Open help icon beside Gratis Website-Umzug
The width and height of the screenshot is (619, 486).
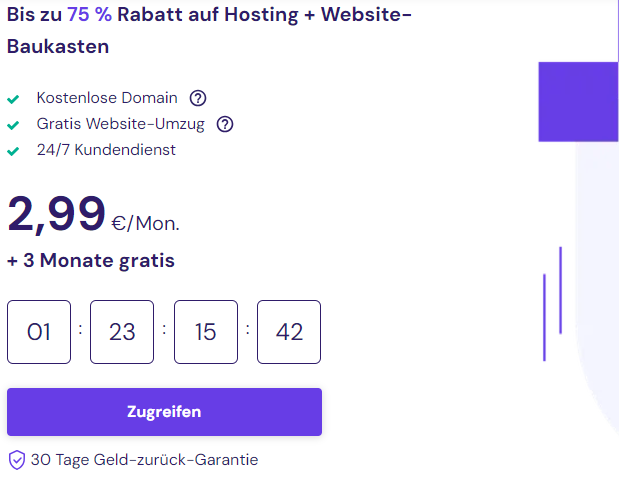tap(225, 124)
